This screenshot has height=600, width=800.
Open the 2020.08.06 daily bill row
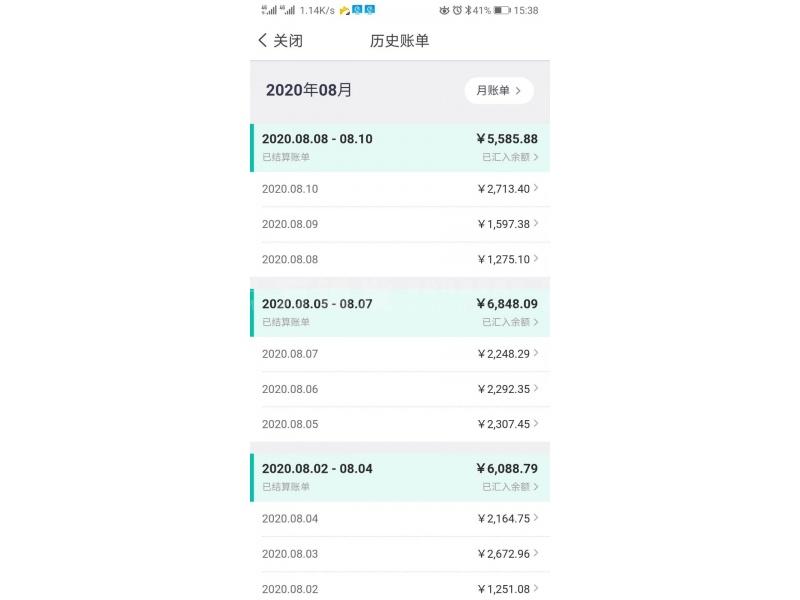pos(400,389)
